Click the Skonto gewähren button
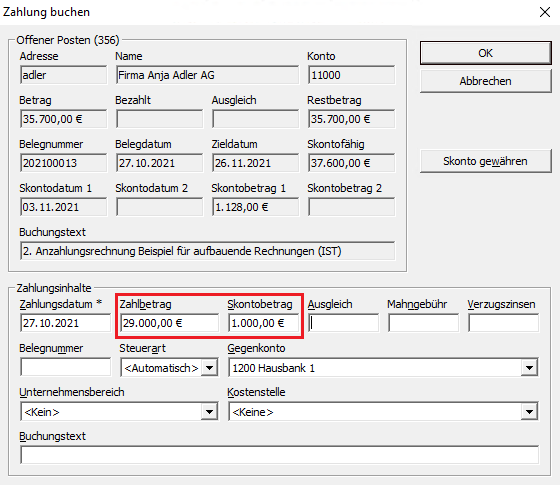The image size is (560, 485). 485,161
